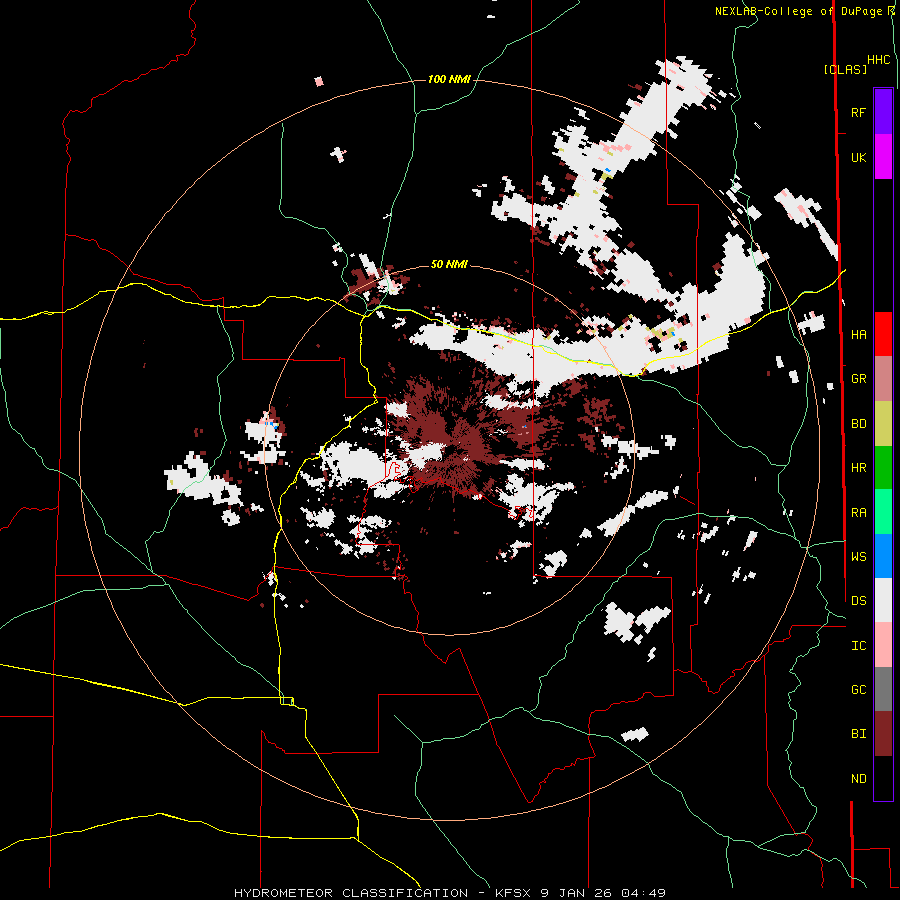Click the UK legend label
This screenshot has width=900, height=900.
click(x=858, y=158)
